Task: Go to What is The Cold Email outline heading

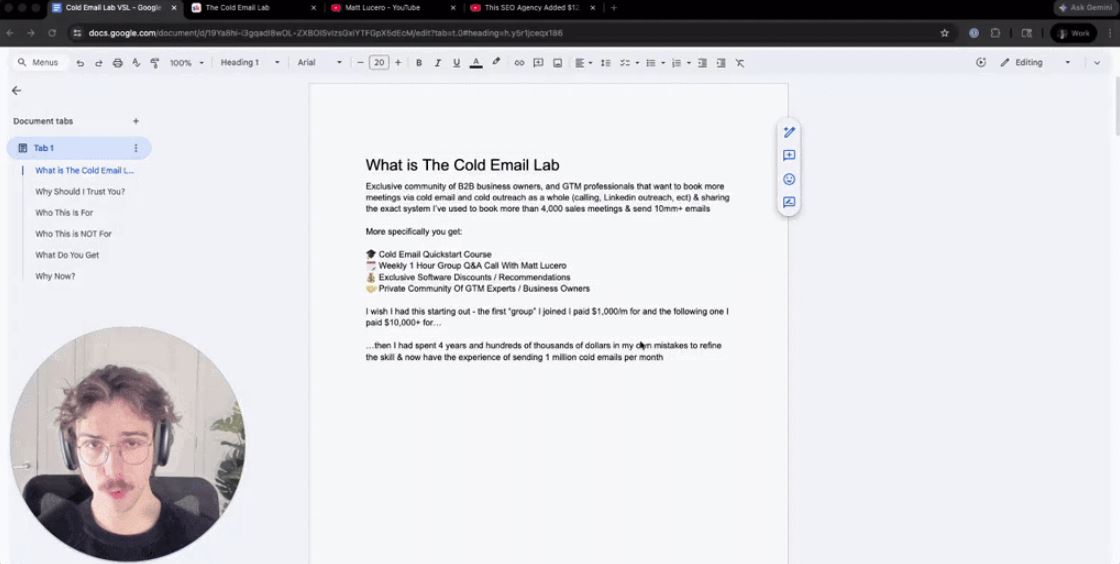Action: coord(84,171)
